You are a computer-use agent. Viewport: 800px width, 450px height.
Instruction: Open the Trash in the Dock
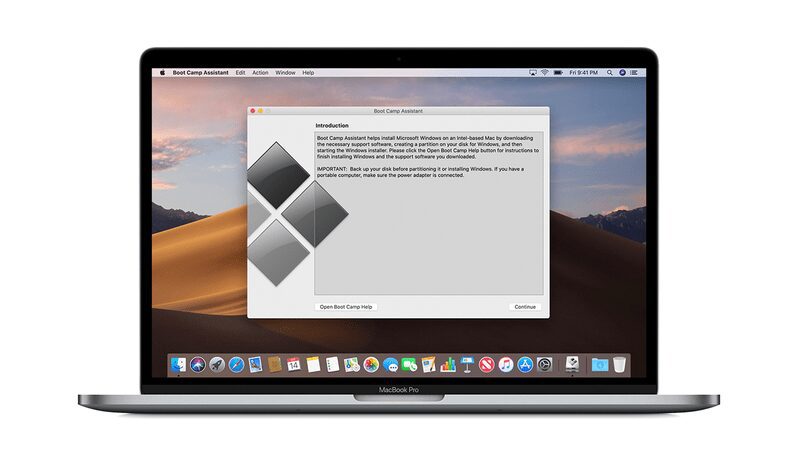620,364
